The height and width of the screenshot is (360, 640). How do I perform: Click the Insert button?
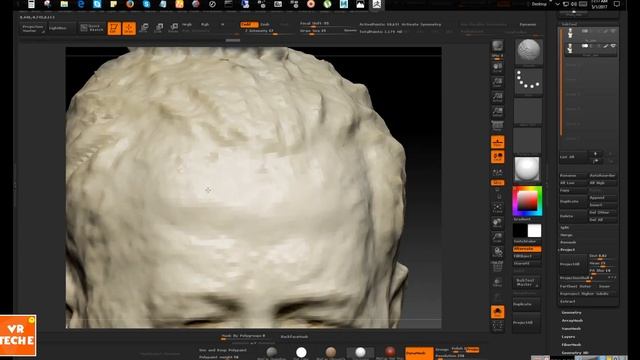[x=602, y=205]
